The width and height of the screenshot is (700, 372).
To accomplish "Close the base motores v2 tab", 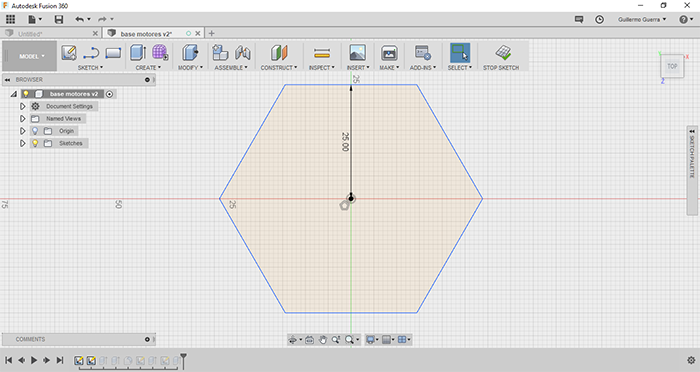I will [198, 33].
